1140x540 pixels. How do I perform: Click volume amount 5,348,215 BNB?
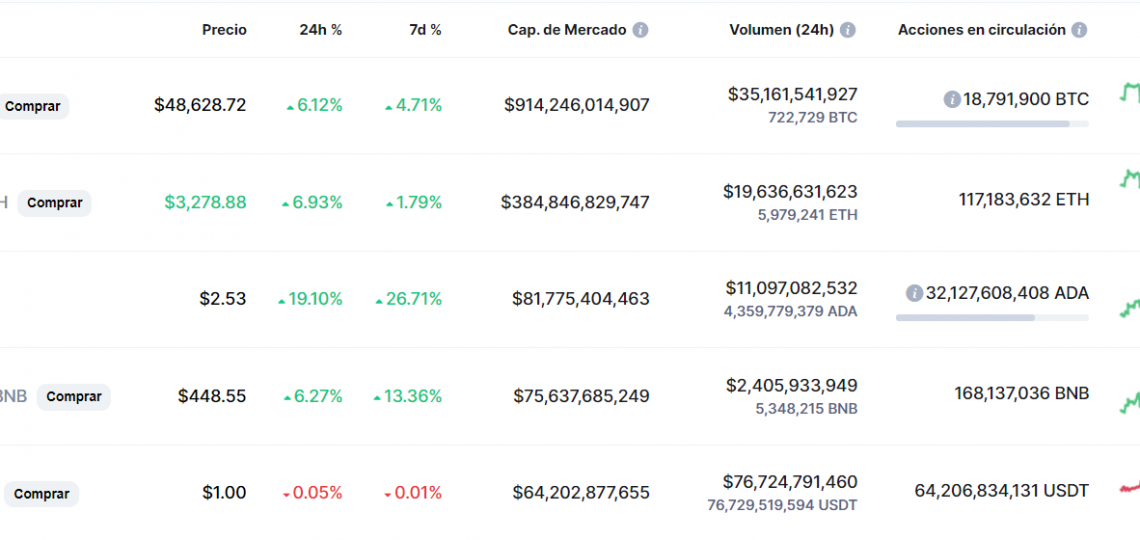[x=807, y=408]
